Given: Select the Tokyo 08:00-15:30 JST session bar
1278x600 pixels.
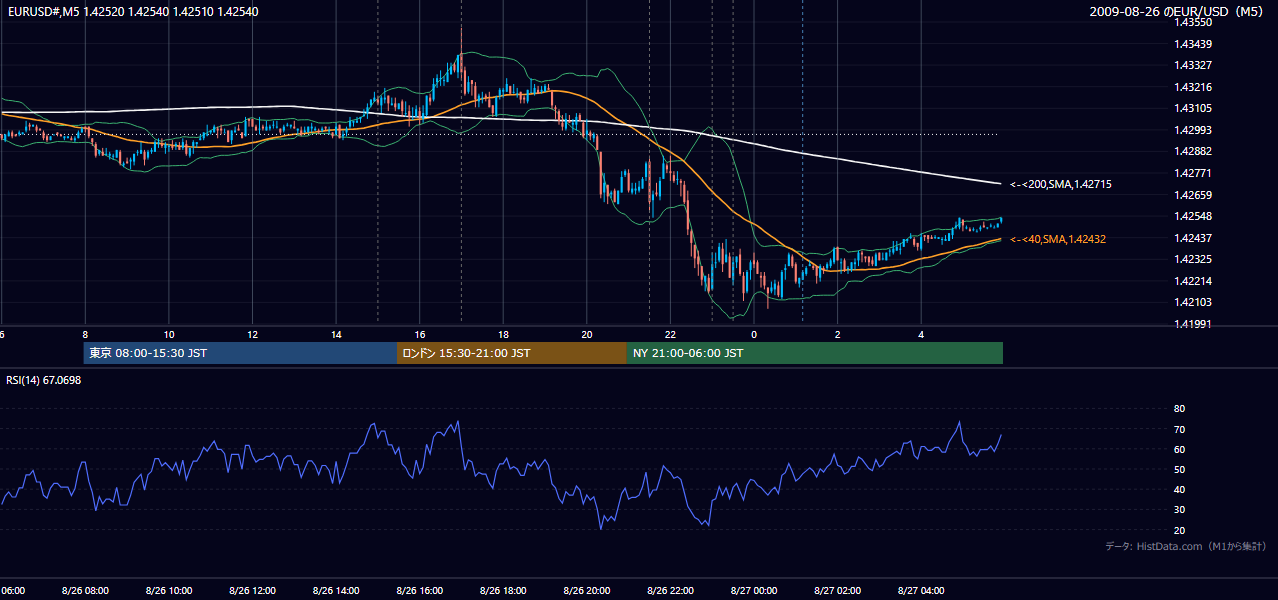Looking at the screenshot, I should [240, 353].
